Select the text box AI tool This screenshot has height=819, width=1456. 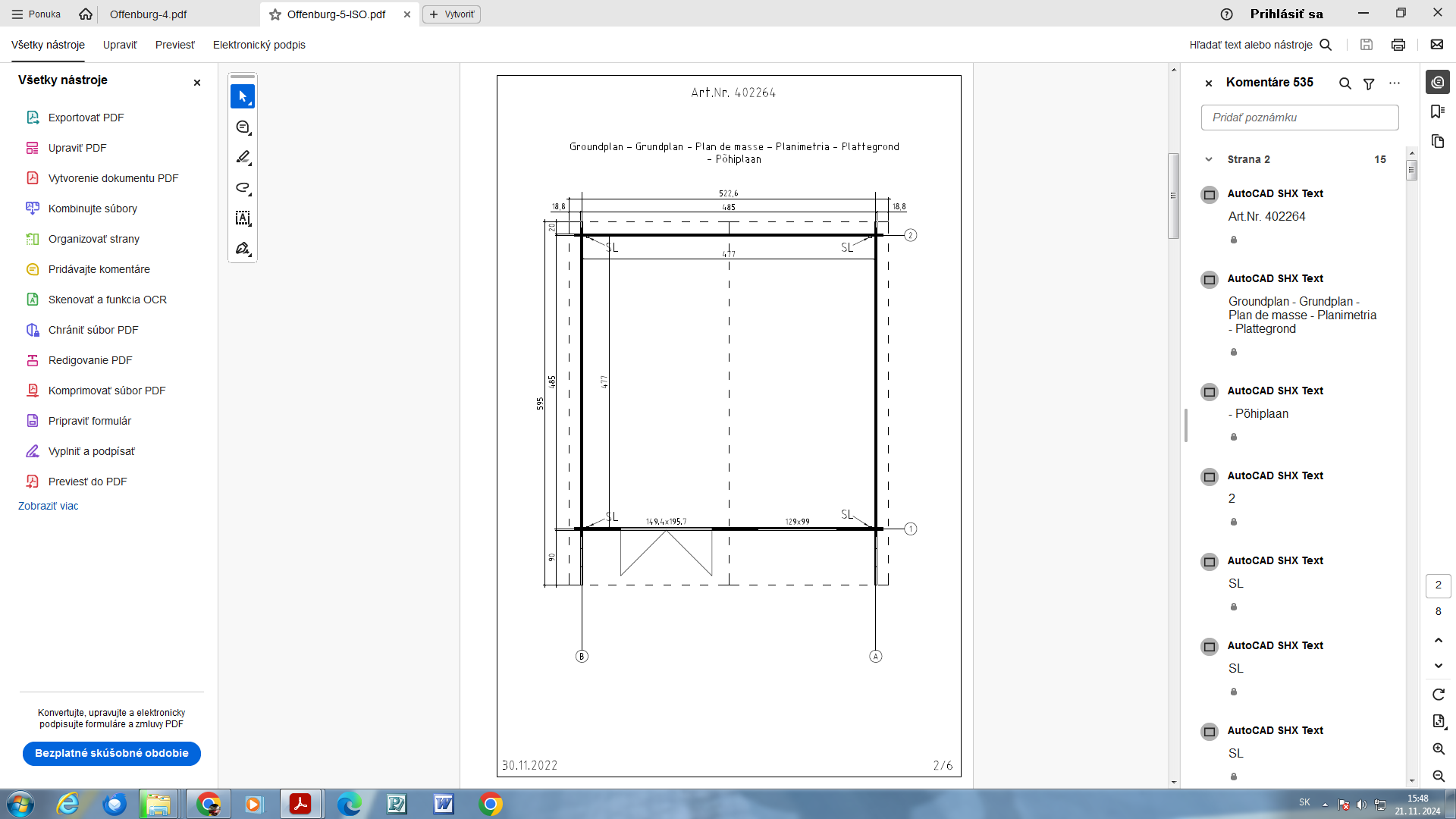click(x=243, y=218)
